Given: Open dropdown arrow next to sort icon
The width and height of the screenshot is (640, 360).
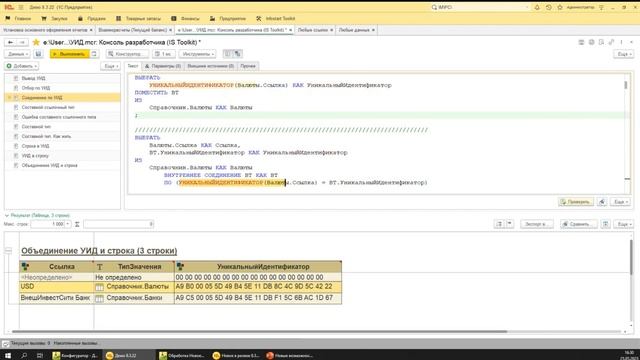Looking at the screenshot, I should pos(509,224).
